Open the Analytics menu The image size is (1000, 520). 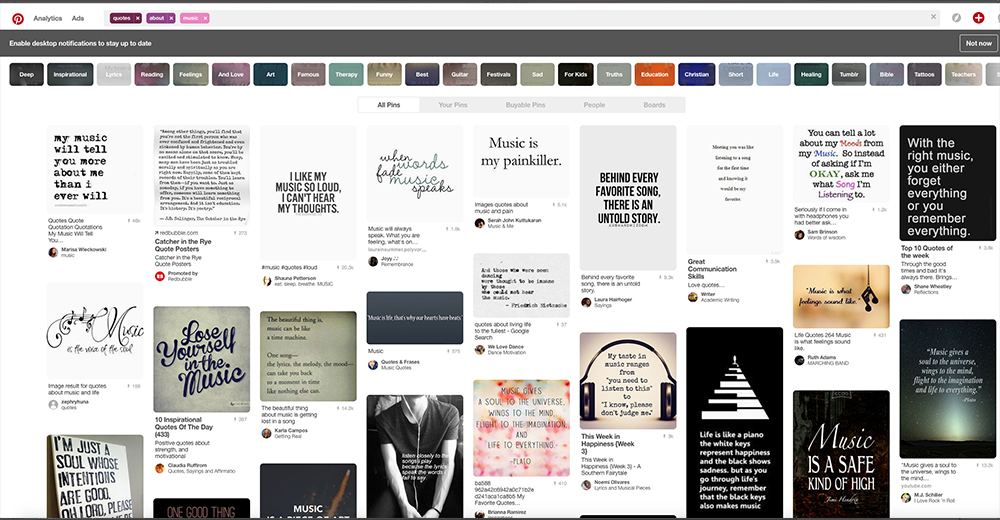point(47,18)
